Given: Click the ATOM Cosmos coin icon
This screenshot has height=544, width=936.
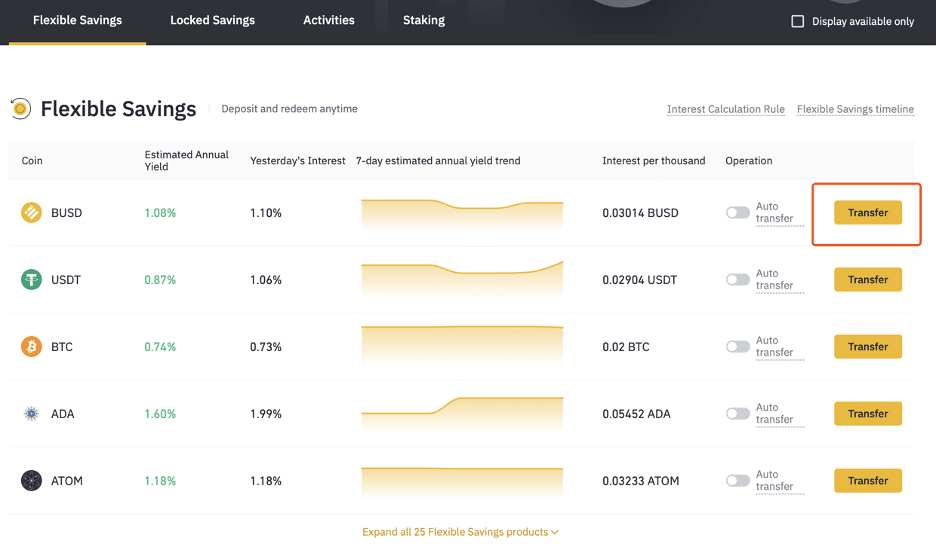Looking at the screenshot, I should click(32, 480).
